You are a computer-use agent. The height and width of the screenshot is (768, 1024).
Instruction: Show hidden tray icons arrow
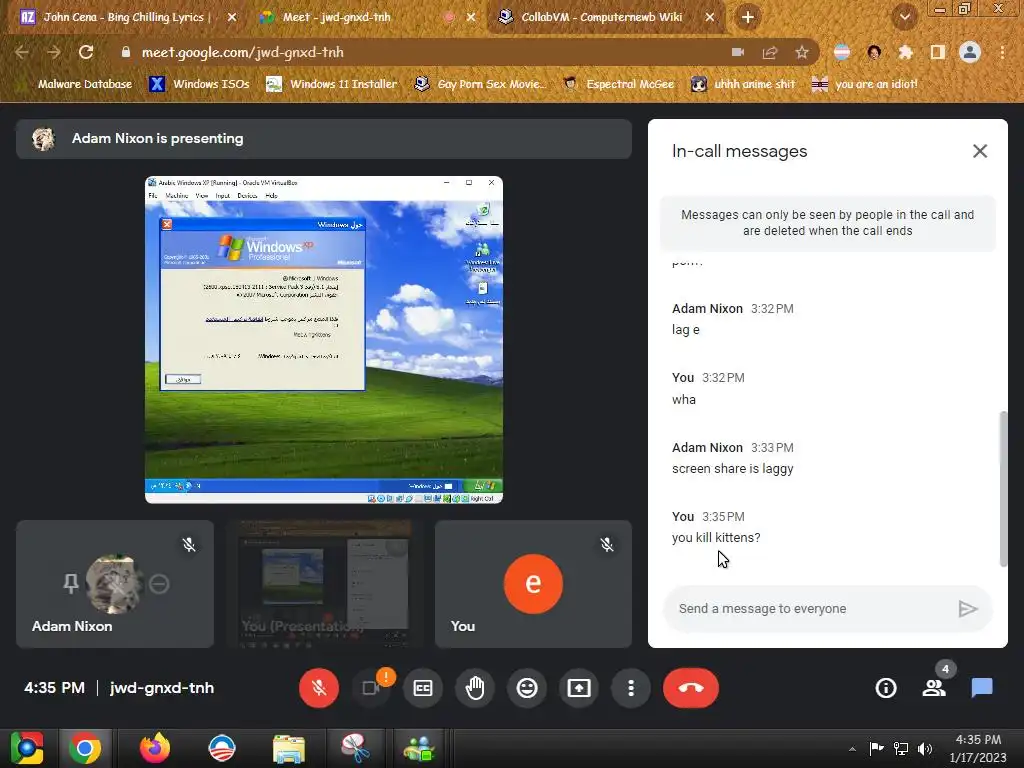pyautogui.click(x=852, y=749)
